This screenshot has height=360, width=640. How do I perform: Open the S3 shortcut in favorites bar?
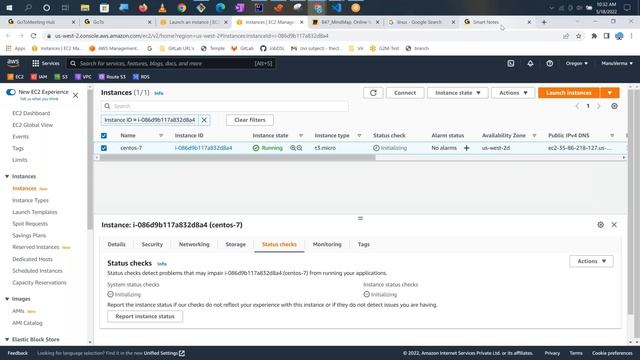pos(61,77)
